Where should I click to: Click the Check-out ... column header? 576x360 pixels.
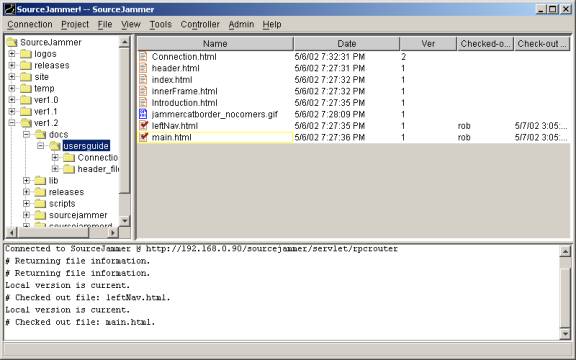pos(542,44)
